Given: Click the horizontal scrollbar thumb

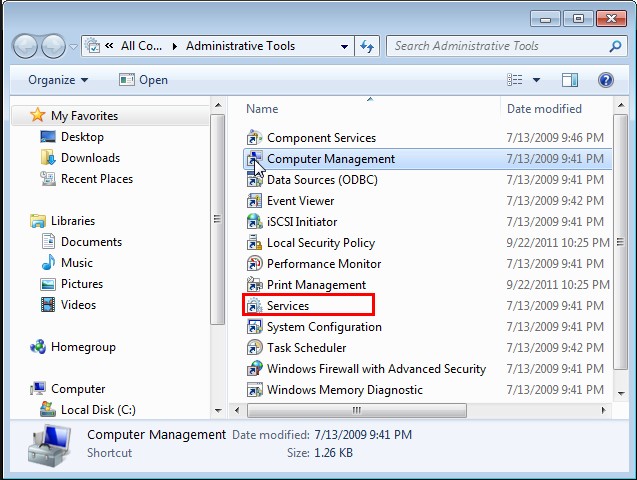Looking at the screenshot, I should [357, 410].
